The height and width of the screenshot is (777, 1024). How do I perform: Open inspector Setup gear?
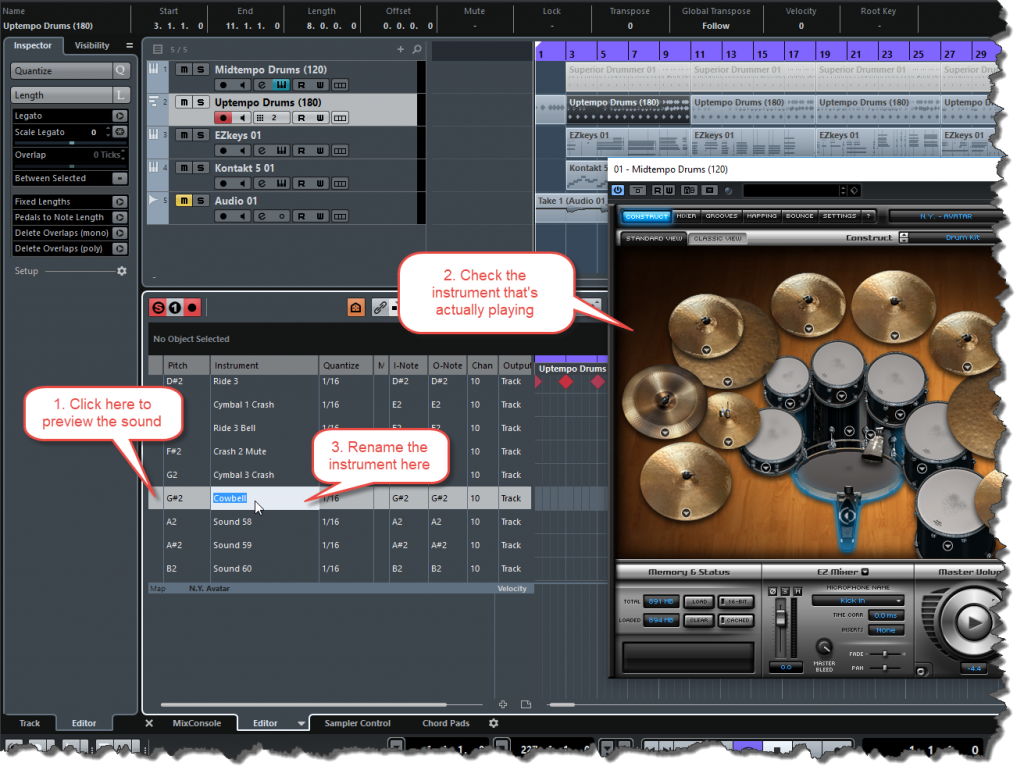point(121,271)
